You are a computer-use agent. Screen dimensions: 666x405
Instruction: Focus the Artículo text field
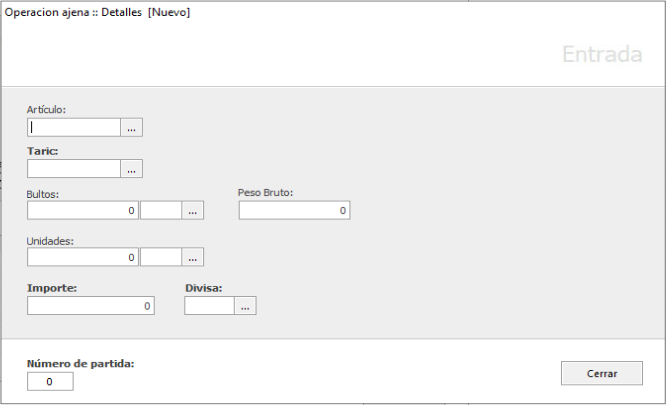tap(75, 127)
